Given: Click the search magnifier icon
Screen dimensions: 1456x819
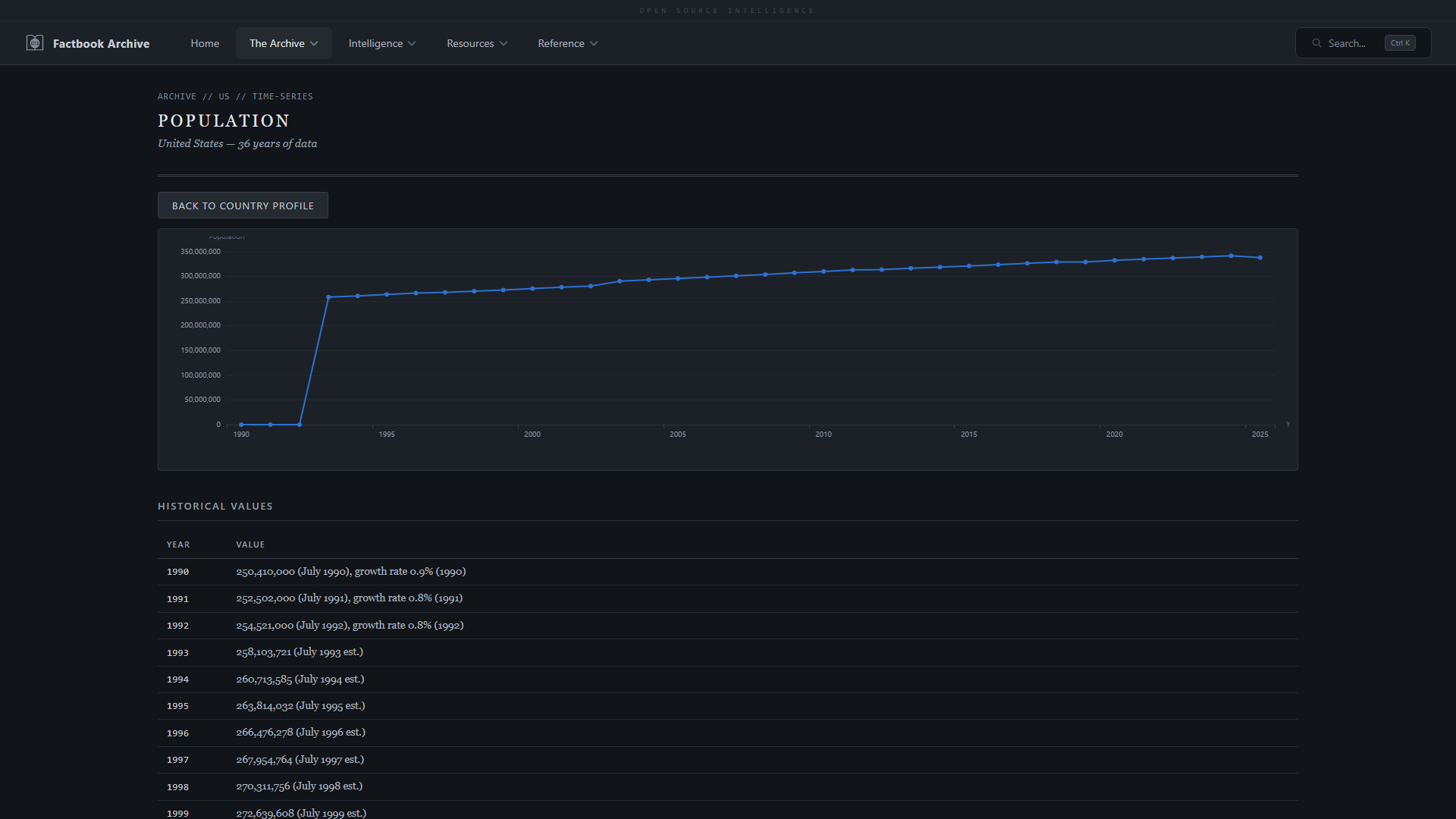Looking at the screenshot, I should [1316, 43].
